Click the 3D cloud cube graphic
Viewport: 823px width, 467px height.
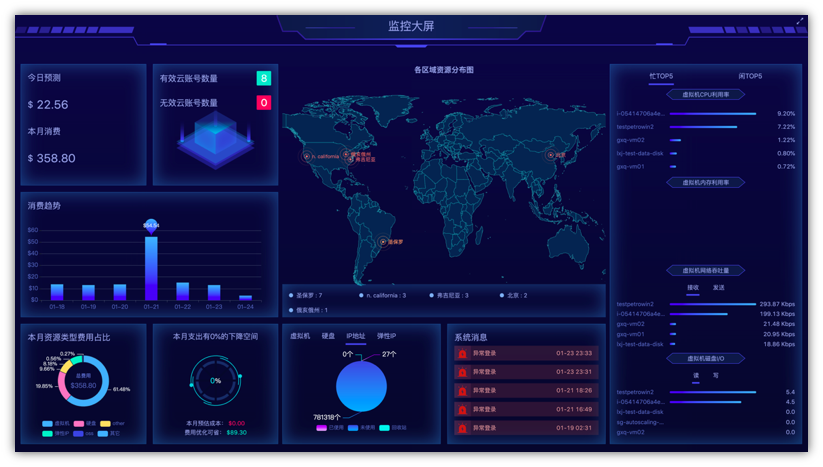(215, 138)
